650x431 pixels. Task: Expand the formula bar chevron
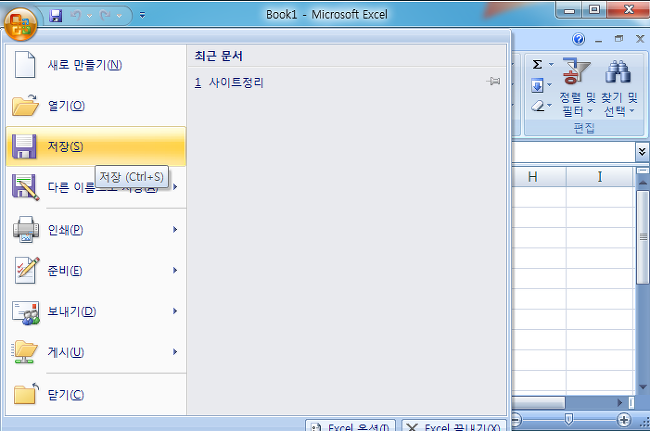point(642,152)
